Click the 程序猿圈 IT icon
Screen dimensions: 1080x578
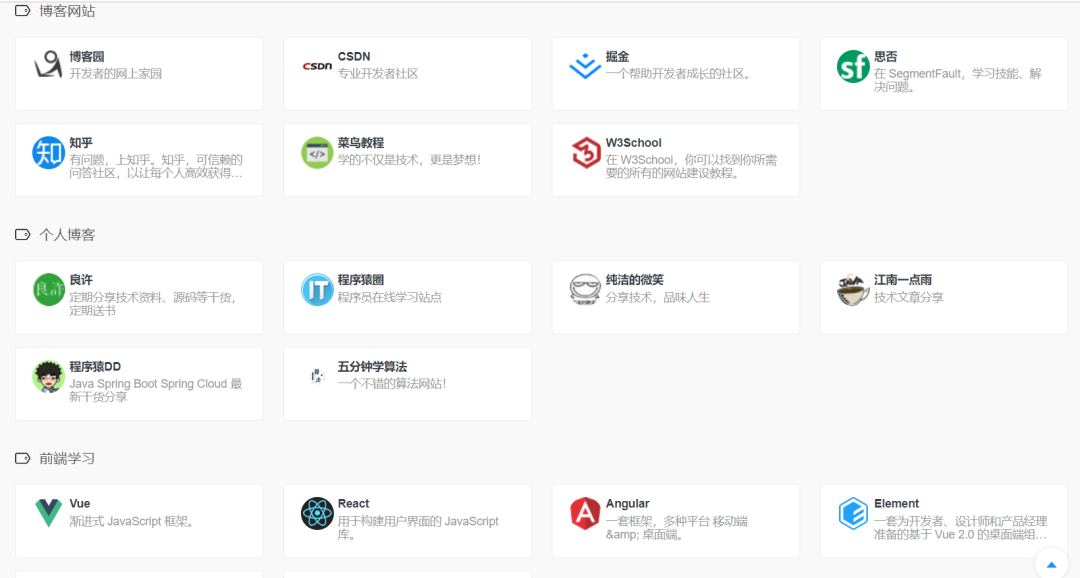[x=317, y=289]
